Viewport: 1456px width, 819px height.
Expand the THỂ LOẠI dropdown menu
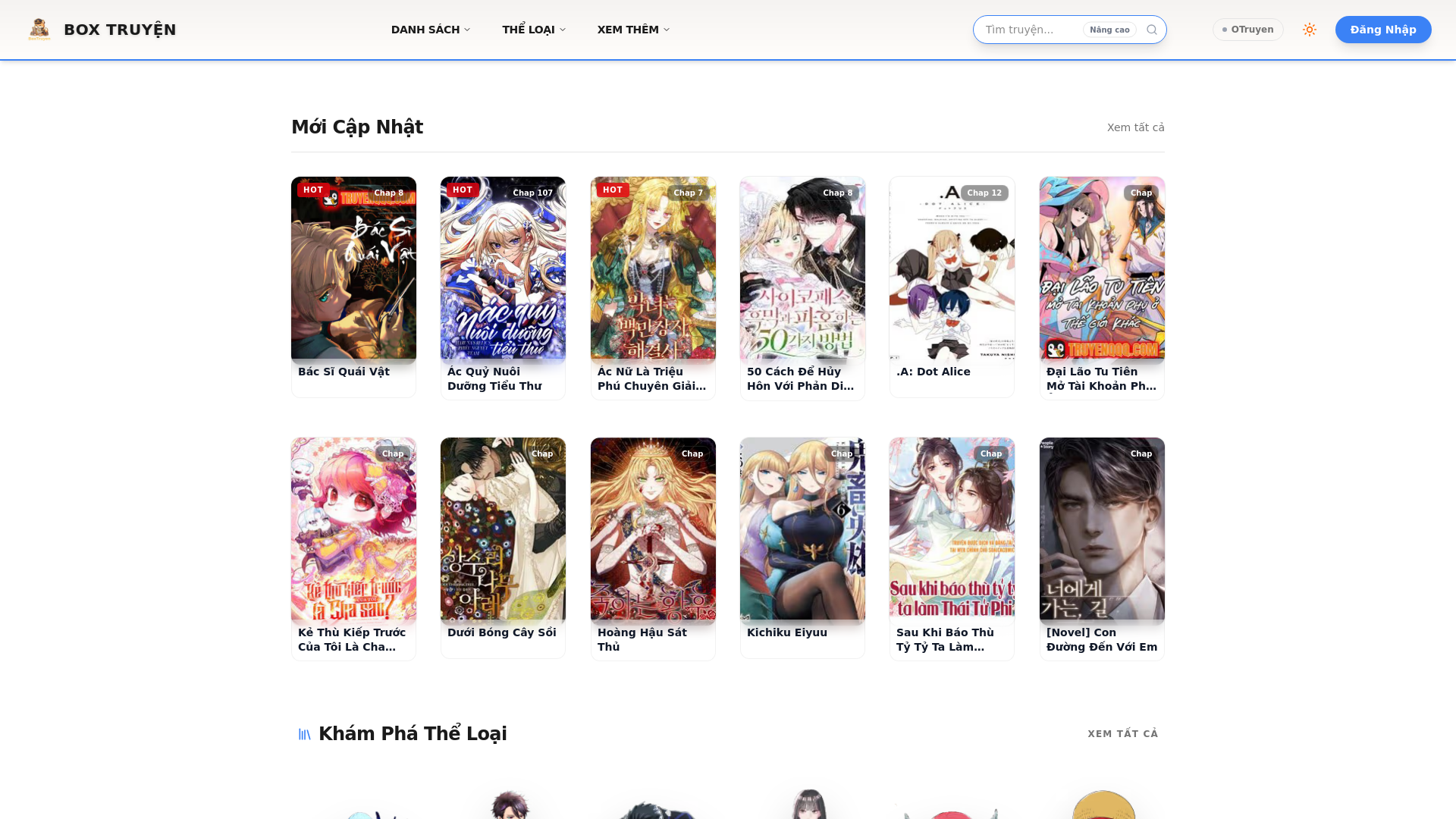pos(534,30)
